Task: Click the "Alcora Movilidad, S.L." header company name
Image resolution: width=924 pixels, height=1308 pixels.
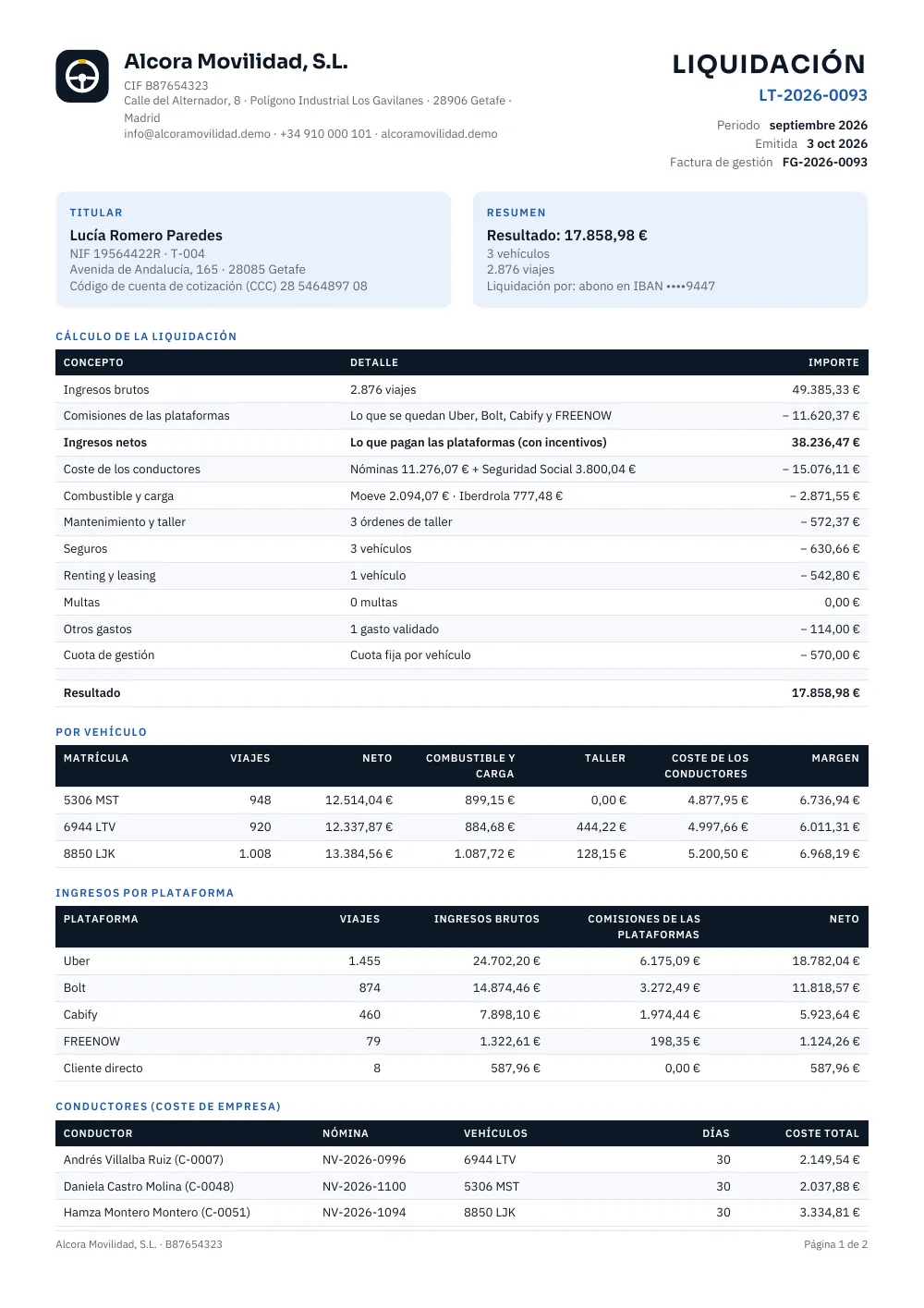Action: [236, 62]
